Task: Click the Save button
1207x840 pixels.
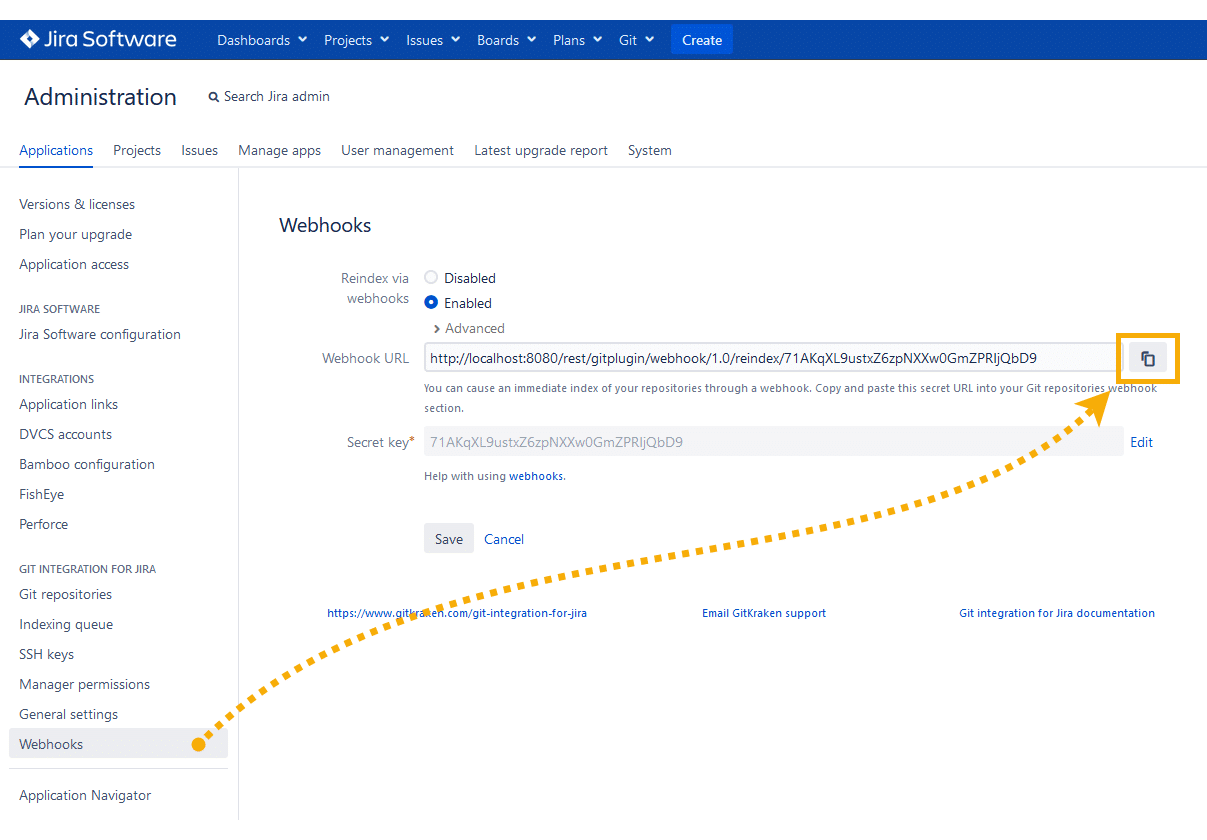Action: pos(449,538)
